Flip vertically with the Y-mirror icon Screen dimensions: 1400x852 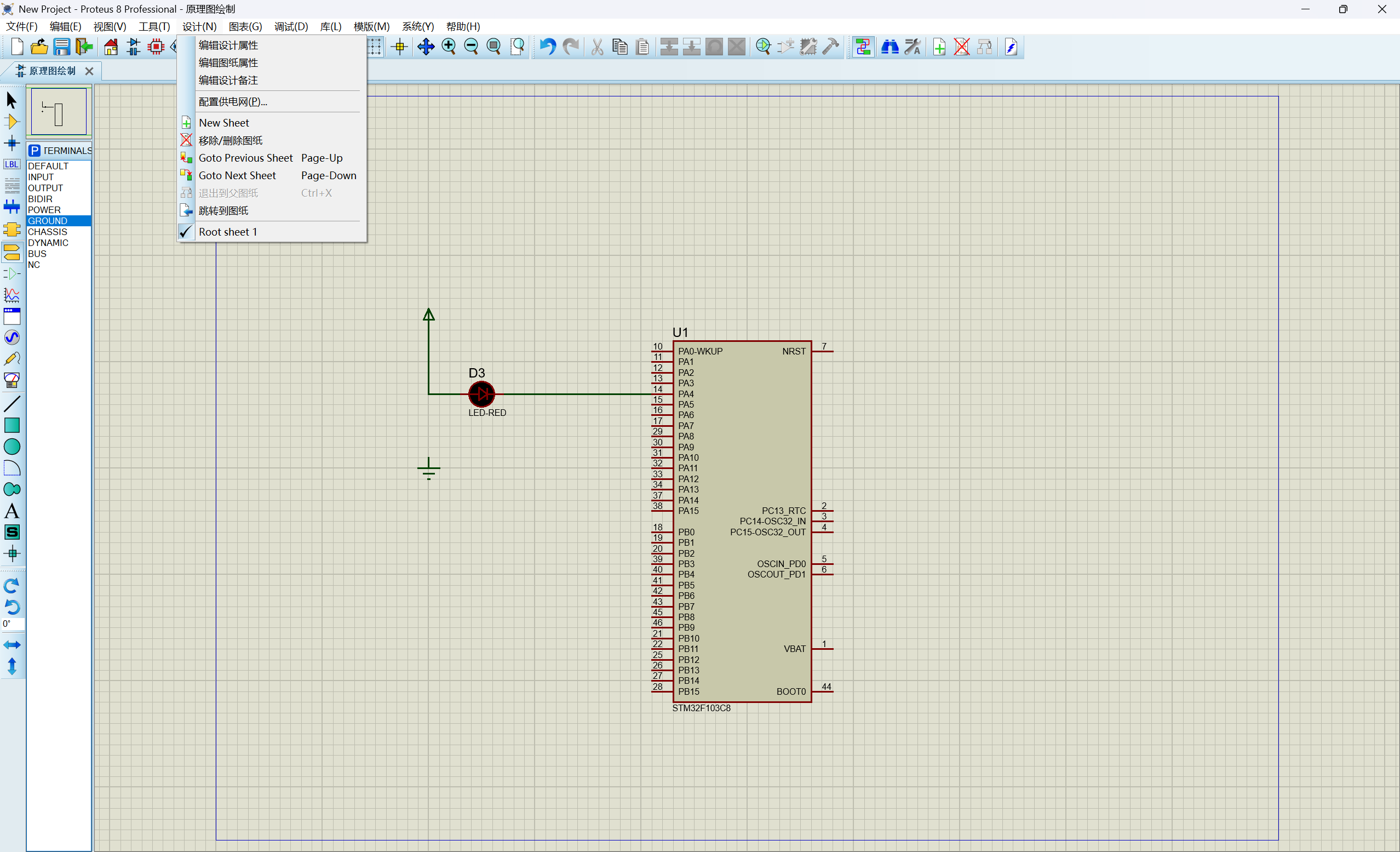(12, 666)
